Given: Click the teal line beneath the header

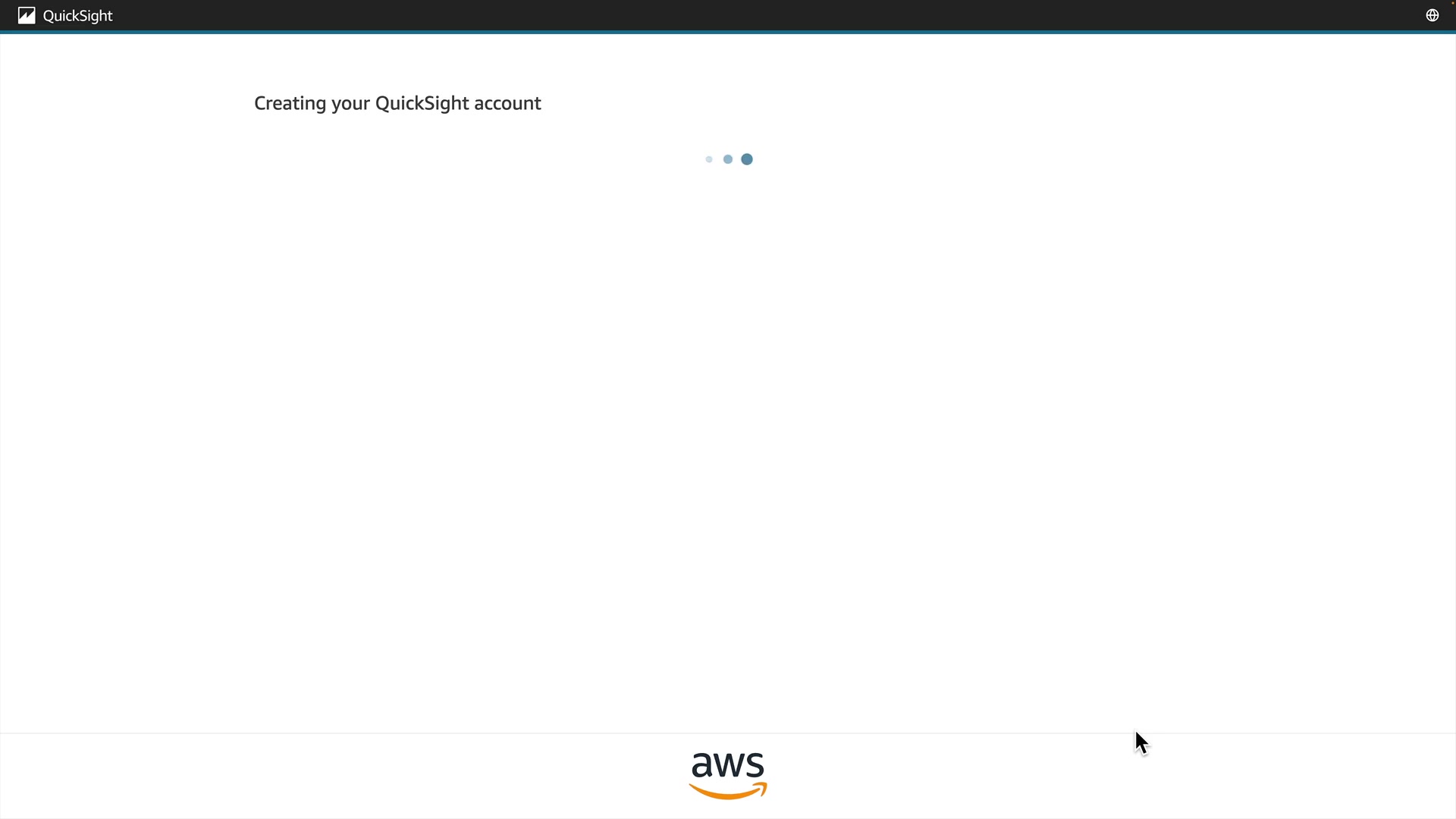Looking at the screenshot, I should pyautogui.click(x=728, y=32).
